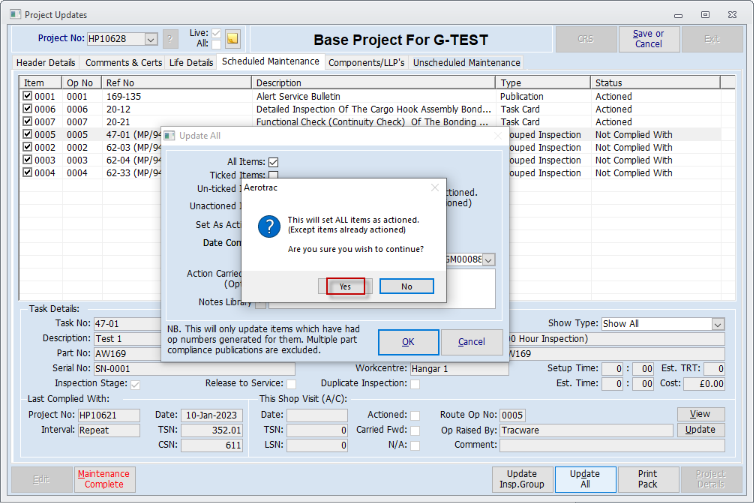Toggle the All Items checkbox
The height and width of the screenshot is (503, 754).
[273, 162]
